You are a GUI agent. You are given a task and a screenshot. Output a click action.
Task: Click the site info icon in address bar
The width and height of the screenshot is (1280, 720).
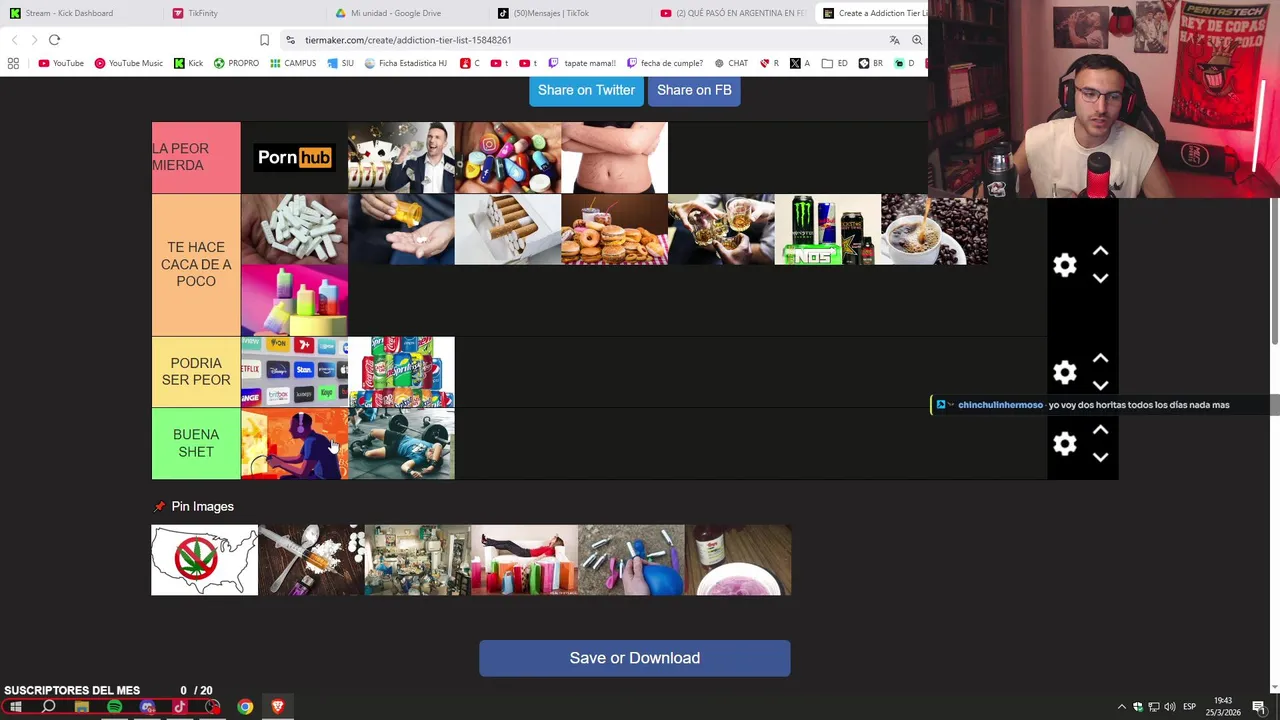290,40
